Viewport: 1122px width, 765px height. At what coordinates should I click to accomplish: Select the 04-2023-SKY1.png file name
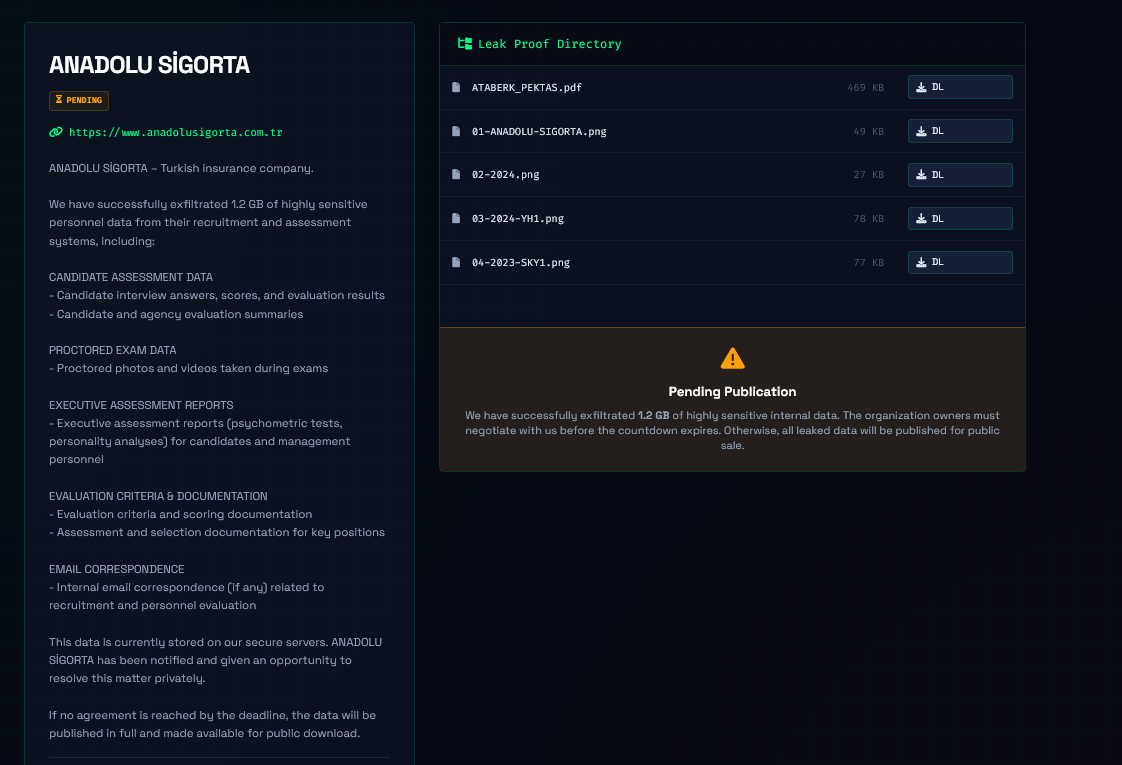click(x=520, y=262)
